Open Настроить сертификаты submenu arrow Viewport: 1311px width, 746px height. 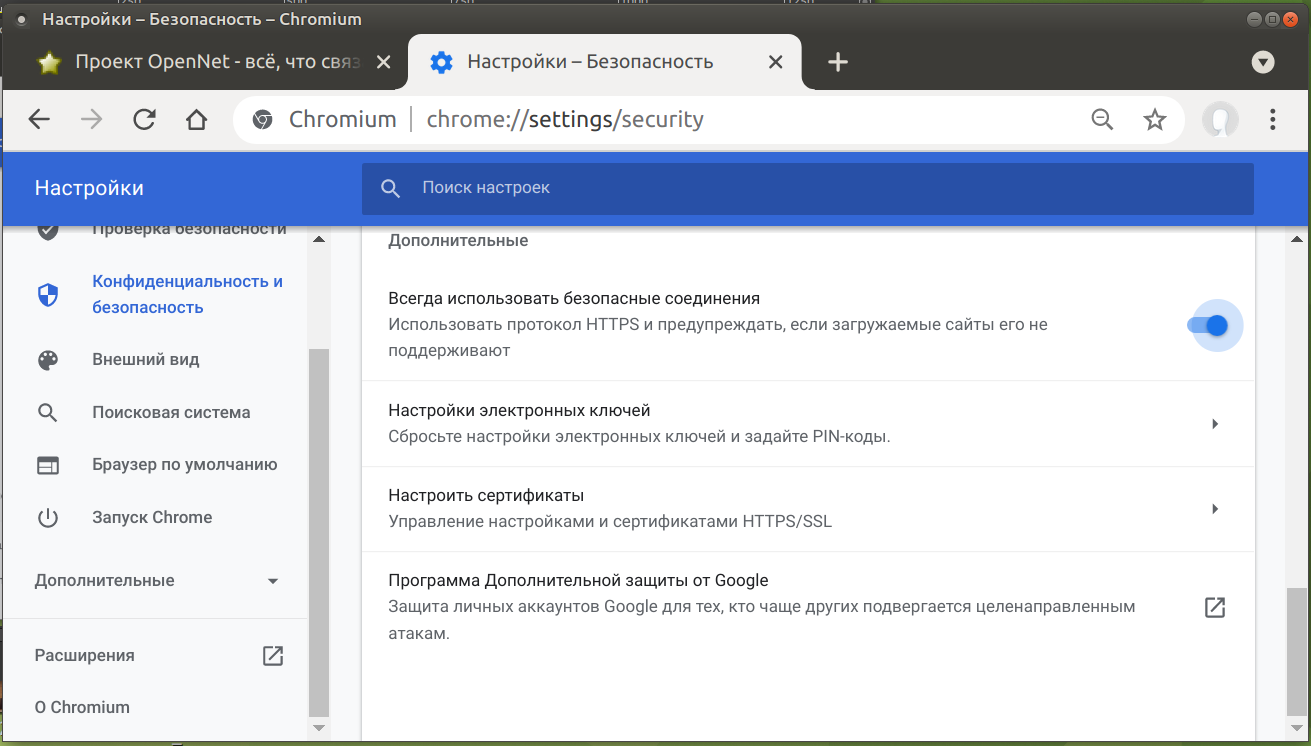tap(1215, 509)
